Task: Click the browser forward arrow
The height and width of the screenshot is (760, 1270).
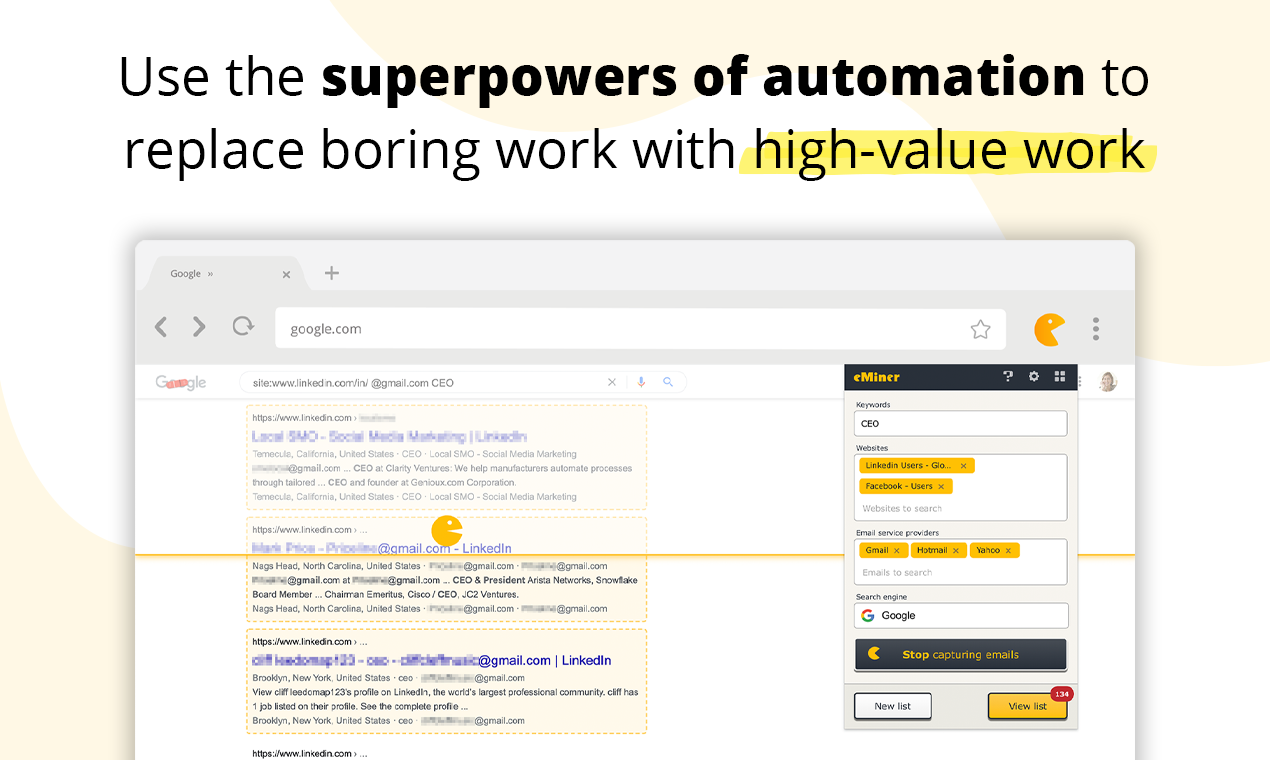Action: click(199, 327)
